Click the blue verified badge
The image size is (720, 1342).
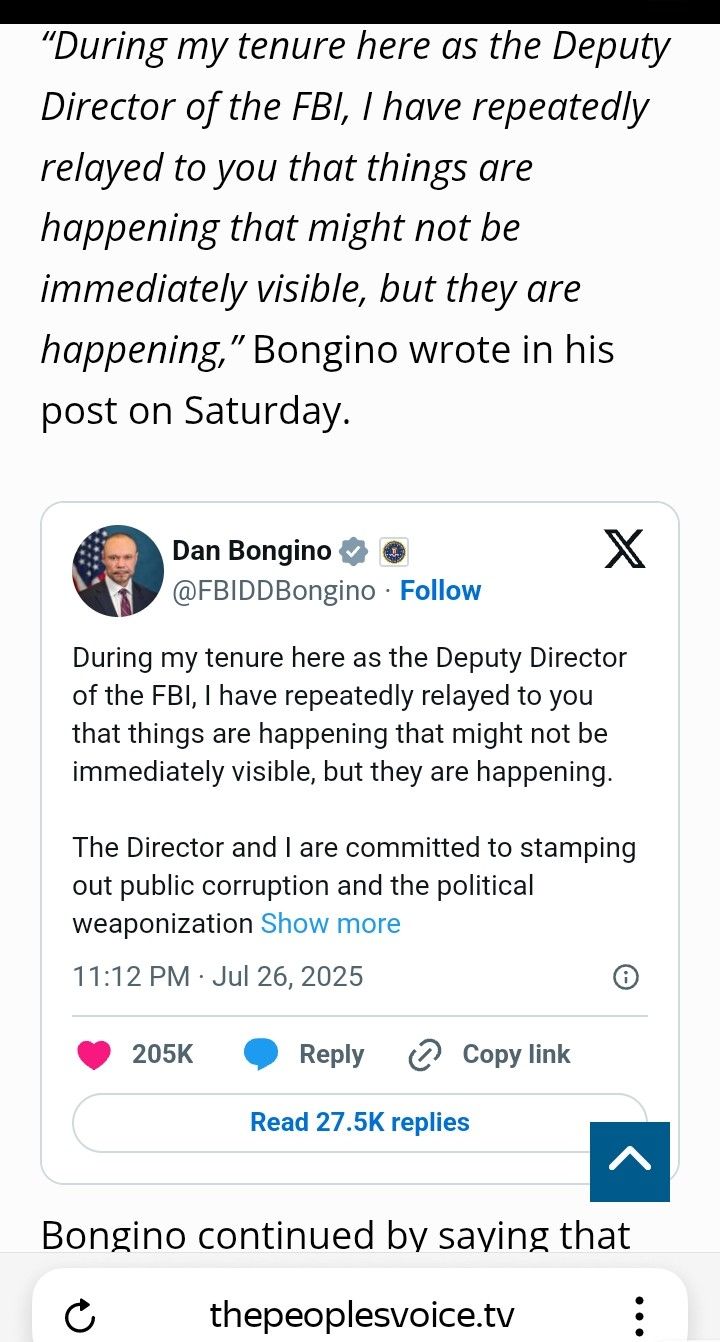pyautogui.click(x=354, y=551)
